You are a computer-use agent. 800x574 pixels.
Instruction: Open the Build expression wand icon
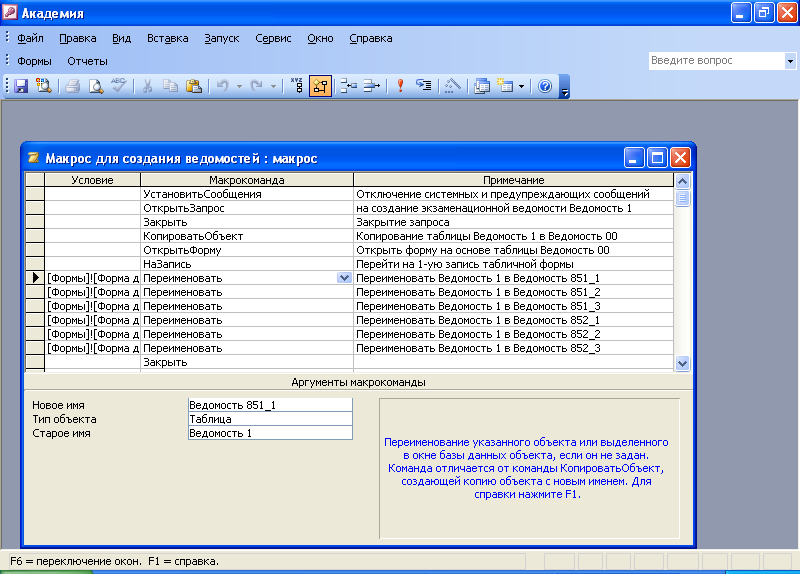point(452,86)
